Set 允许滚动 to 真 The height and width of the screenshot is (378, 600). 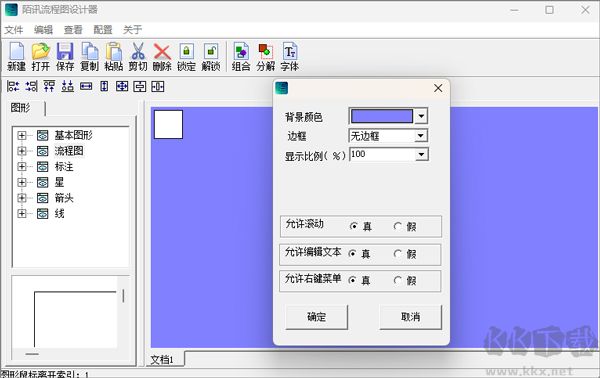353,226
